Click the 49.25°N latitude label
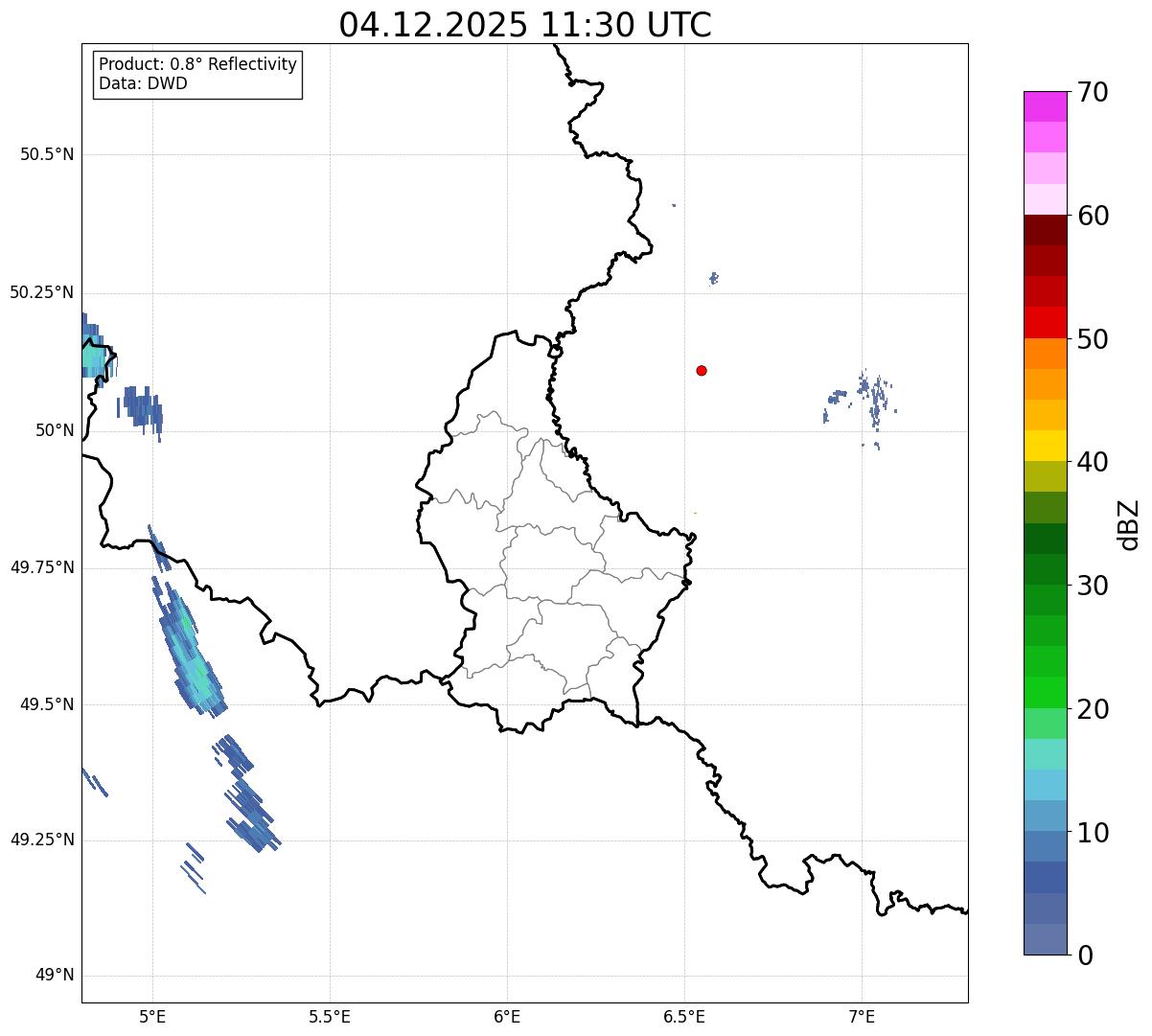 [41, 840]
